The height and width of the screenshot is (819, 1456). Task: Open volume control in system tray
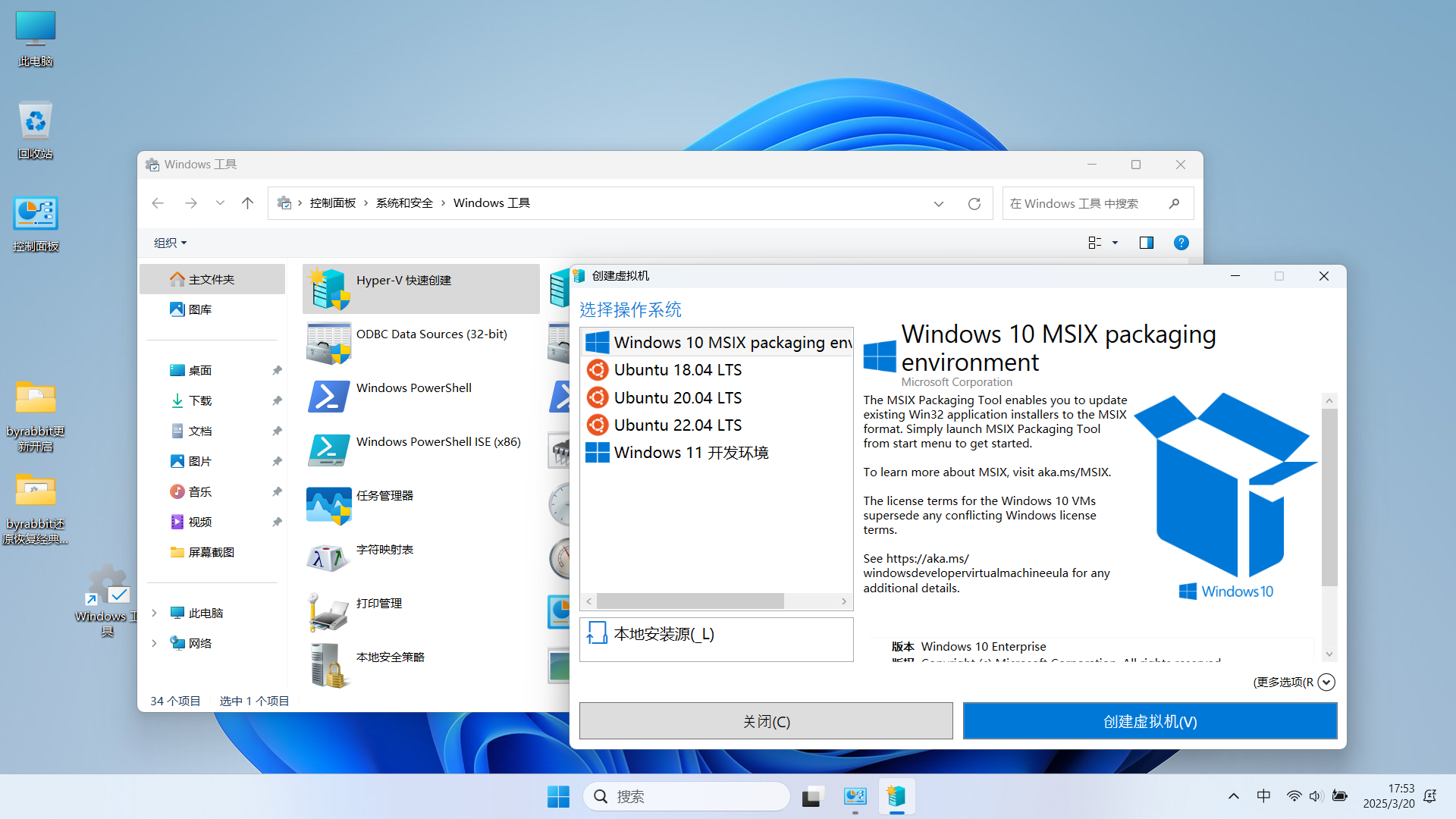(x=1316, y=796)
